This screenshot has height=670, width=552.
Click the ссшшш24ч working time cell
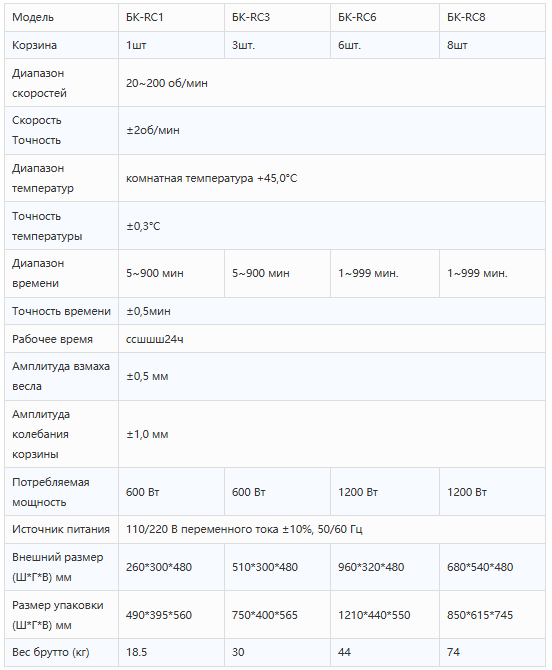(332, 339)
